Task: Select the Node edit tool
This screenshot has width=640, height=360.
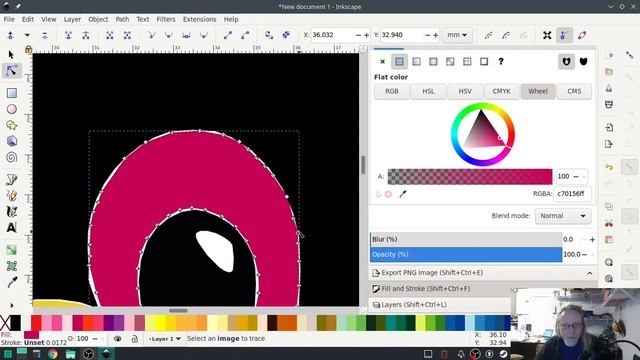Action: pyautogui.click(x=12, y=71)
